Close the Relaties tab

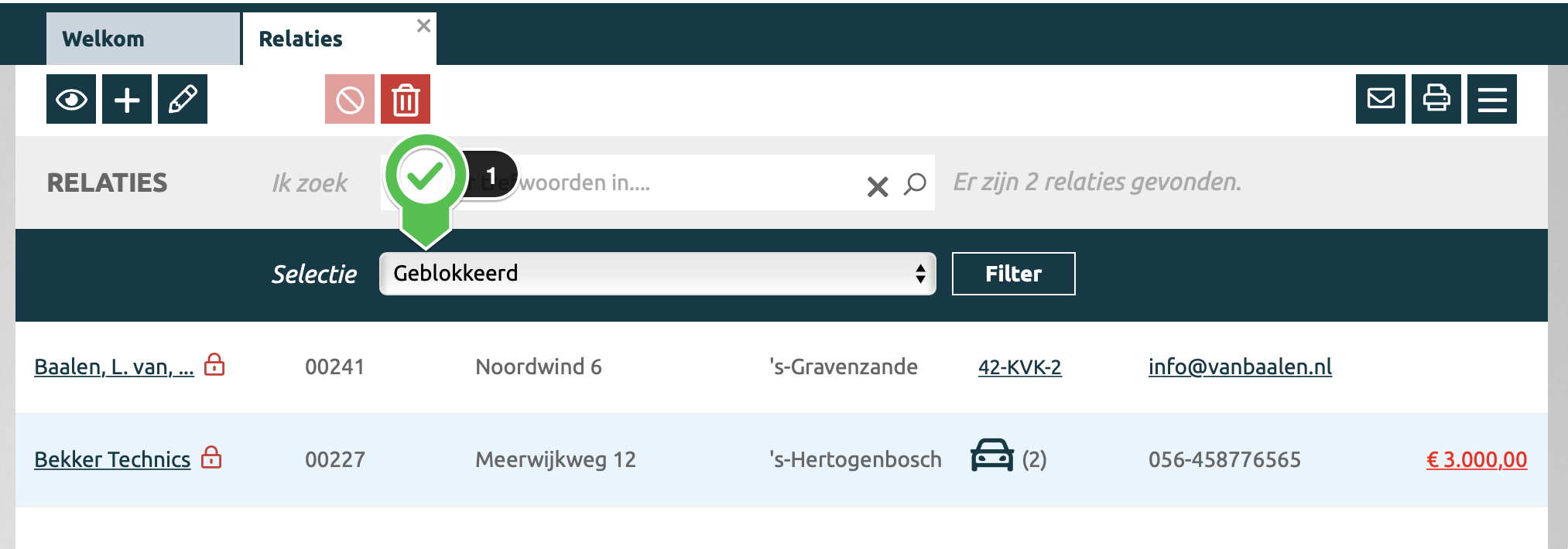click(x=423, y=26)
